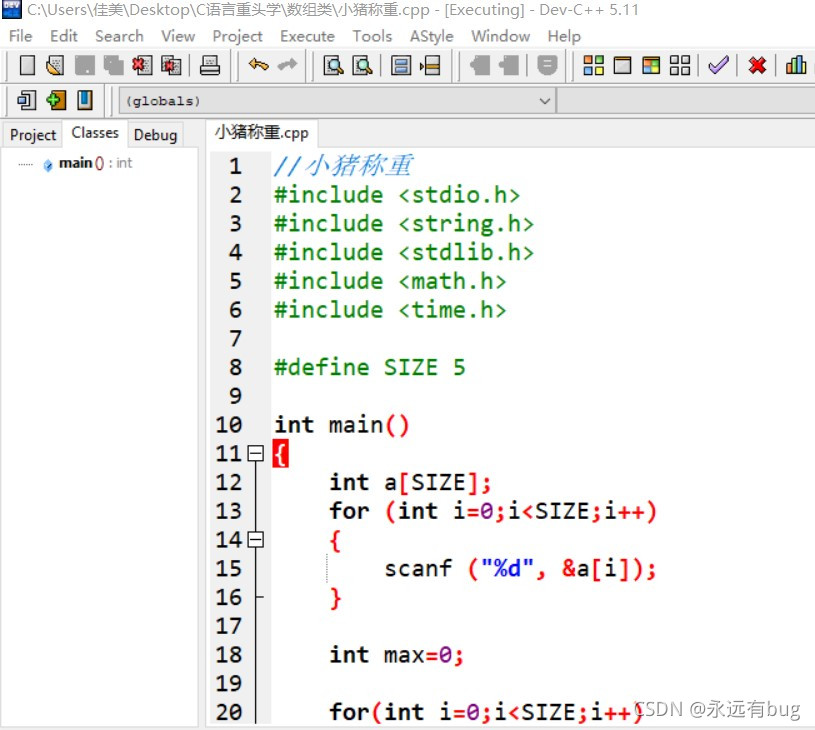
Task: Open the Tools menu
Action: click(372, 36)
